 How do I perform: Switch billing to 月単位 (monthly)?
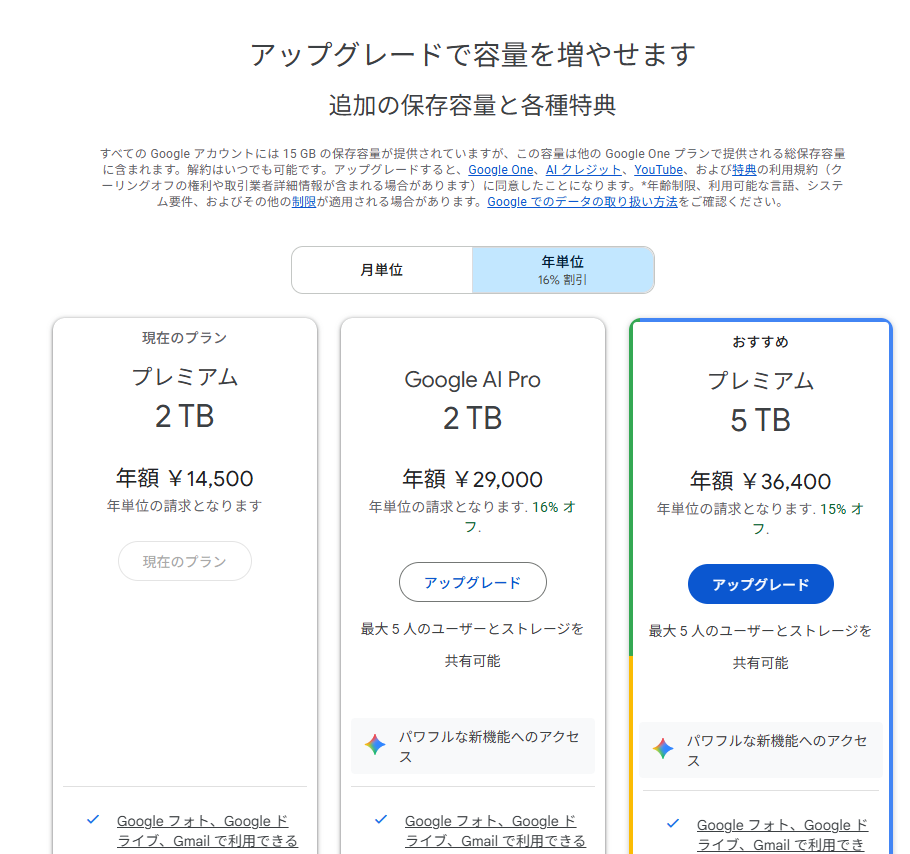(x=382, y=270)
